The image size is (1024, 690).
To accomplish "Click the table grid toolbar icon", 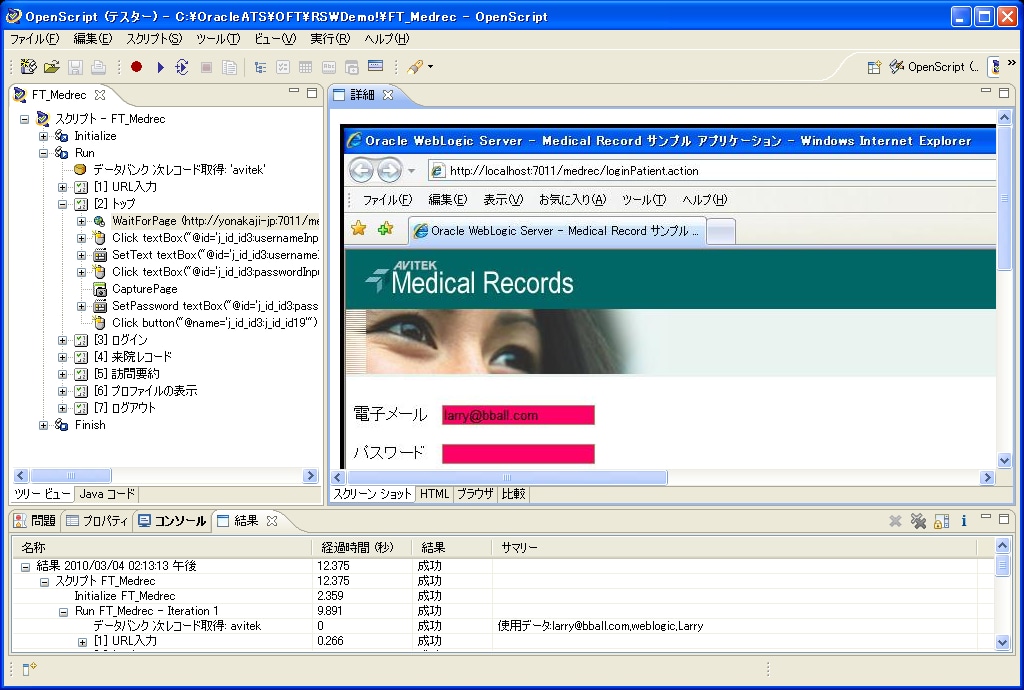I will click(x=306, y=67).
